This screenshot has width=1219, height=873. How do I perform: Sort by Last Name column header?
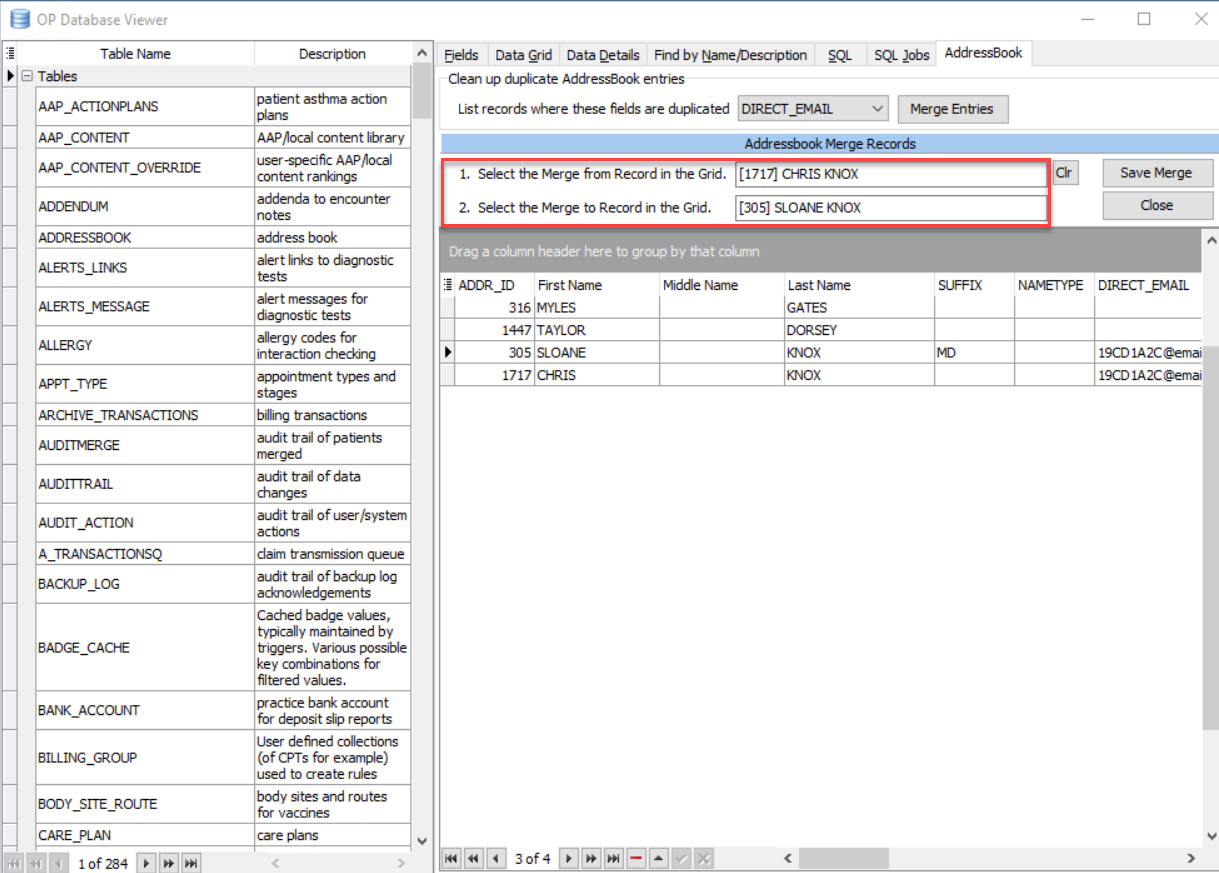pyautogui.click(x=859, y=285)
